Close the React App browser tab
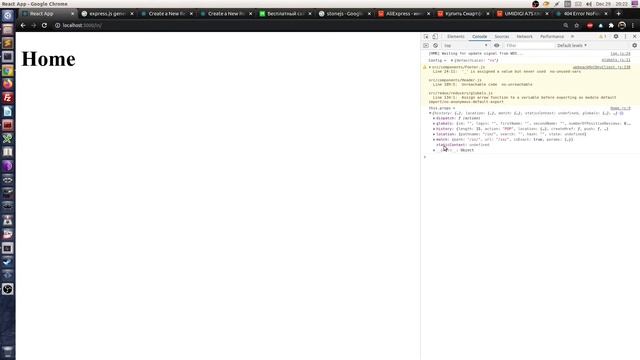The width and height of the screenshot is (640, 360). click(x=73, y=13)
